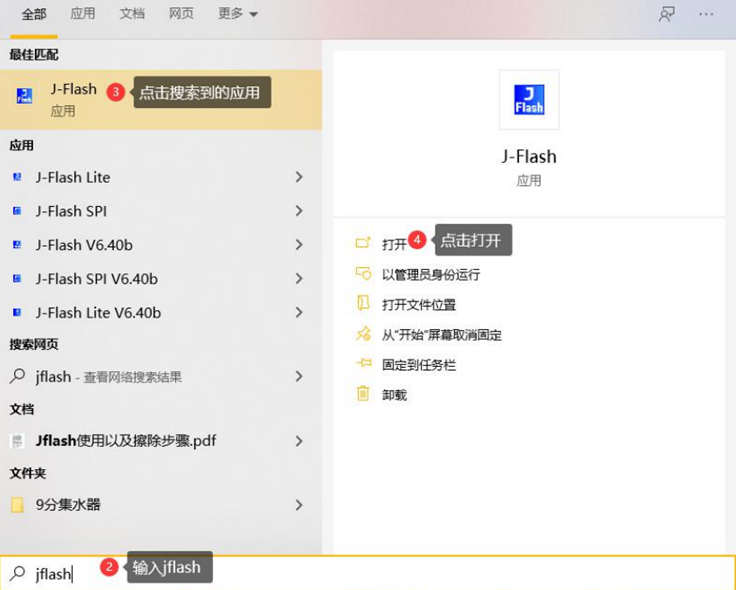Open the feedback person icon at top right
Screen dimensions: 736x590
(x=667, y=14)
